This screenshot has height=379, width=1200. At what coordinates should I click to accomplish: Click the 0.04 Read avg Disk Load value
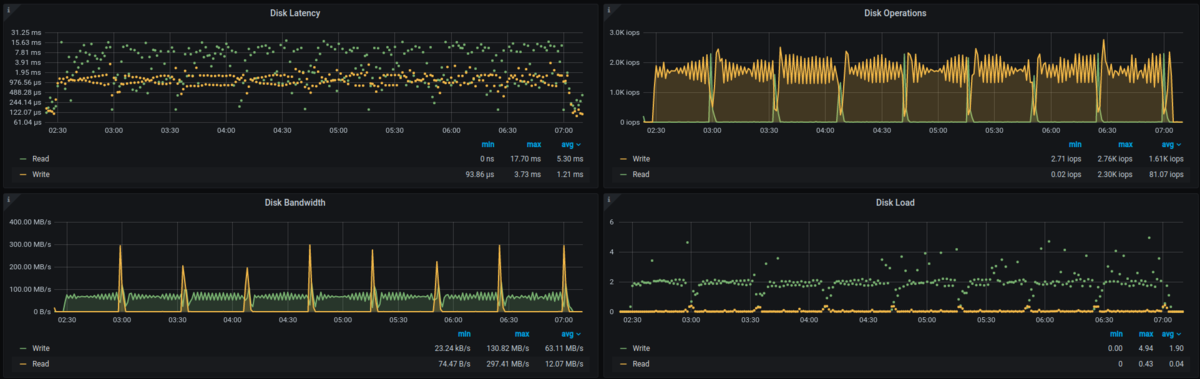tap(1177, 364)
